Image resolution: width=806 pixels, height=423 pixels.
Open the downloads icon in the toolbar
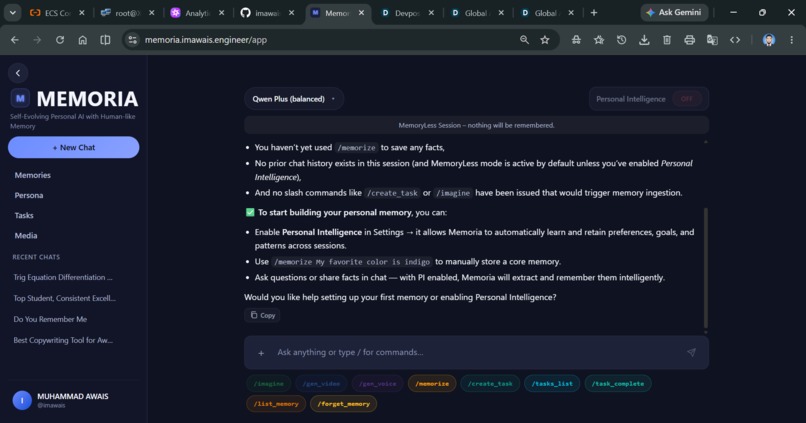pyautogui.click(x=644, y=40)
